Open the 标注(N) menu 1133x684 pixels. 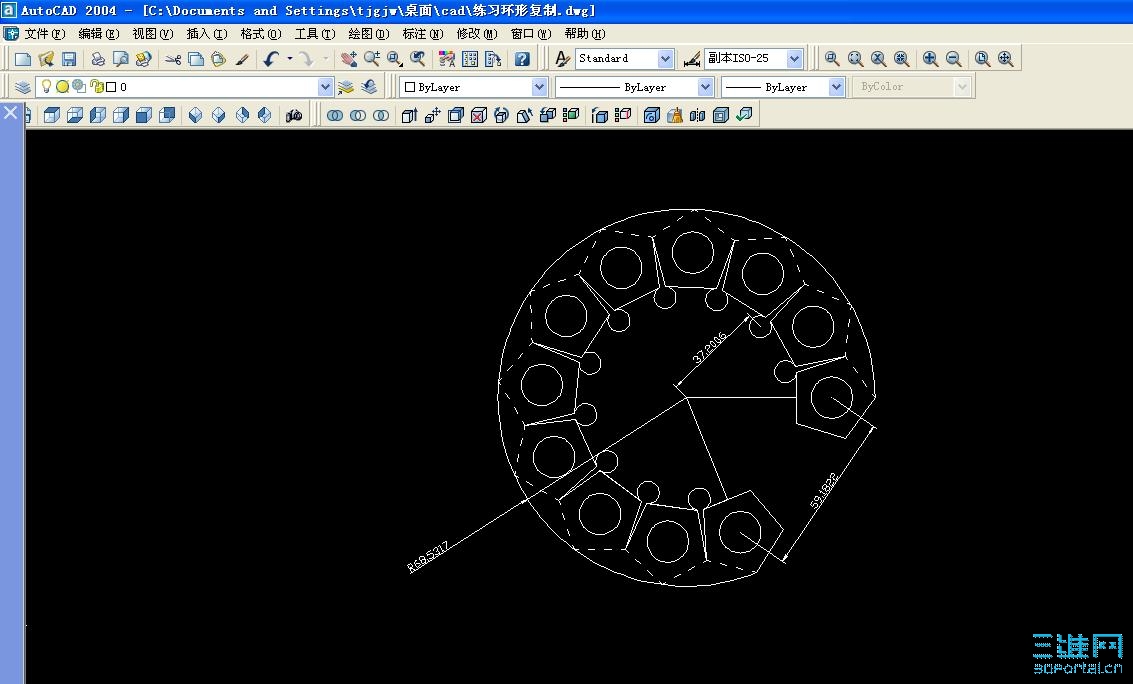423,34
